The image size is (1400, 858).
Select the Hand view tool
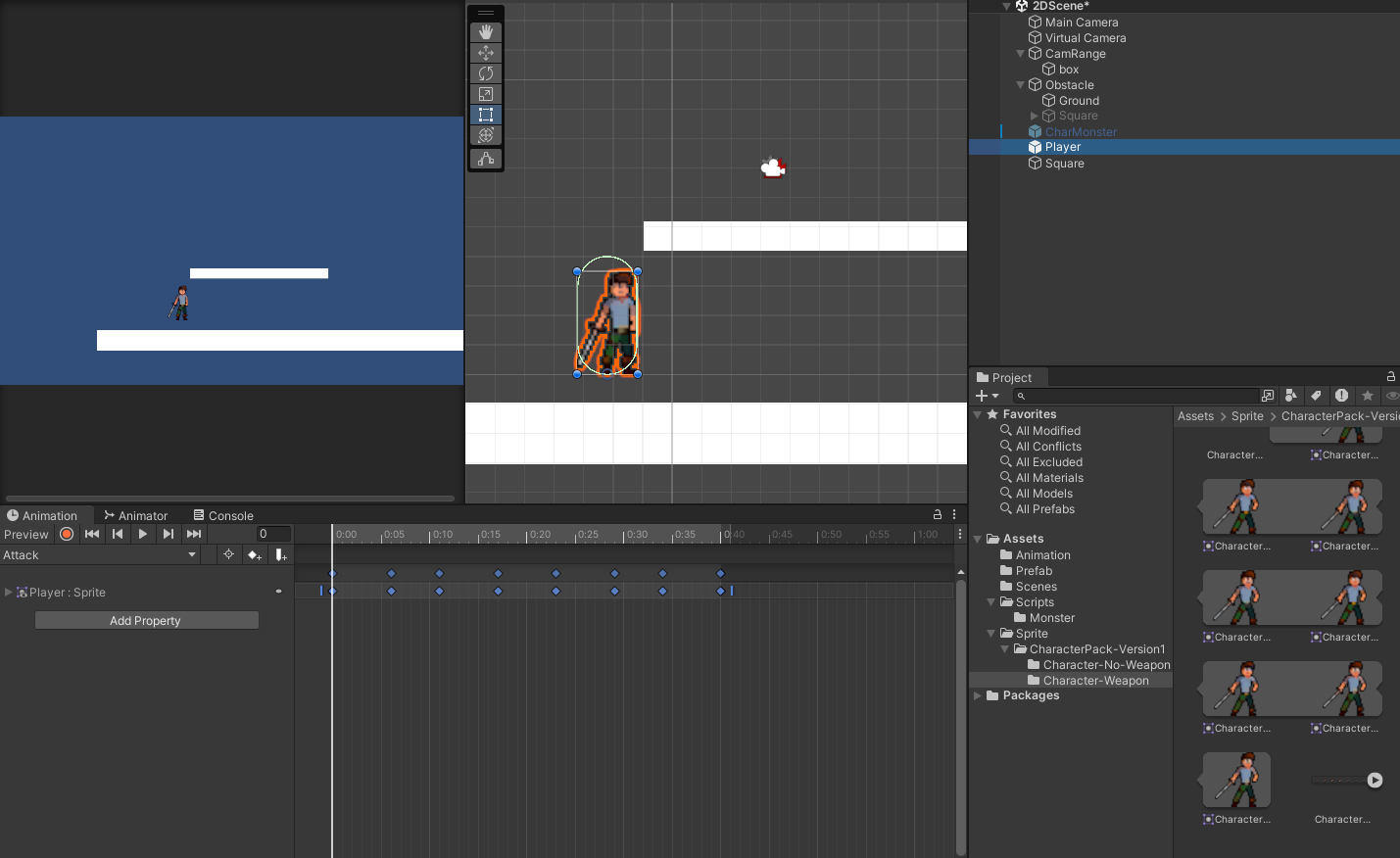(x=485, y=32)
